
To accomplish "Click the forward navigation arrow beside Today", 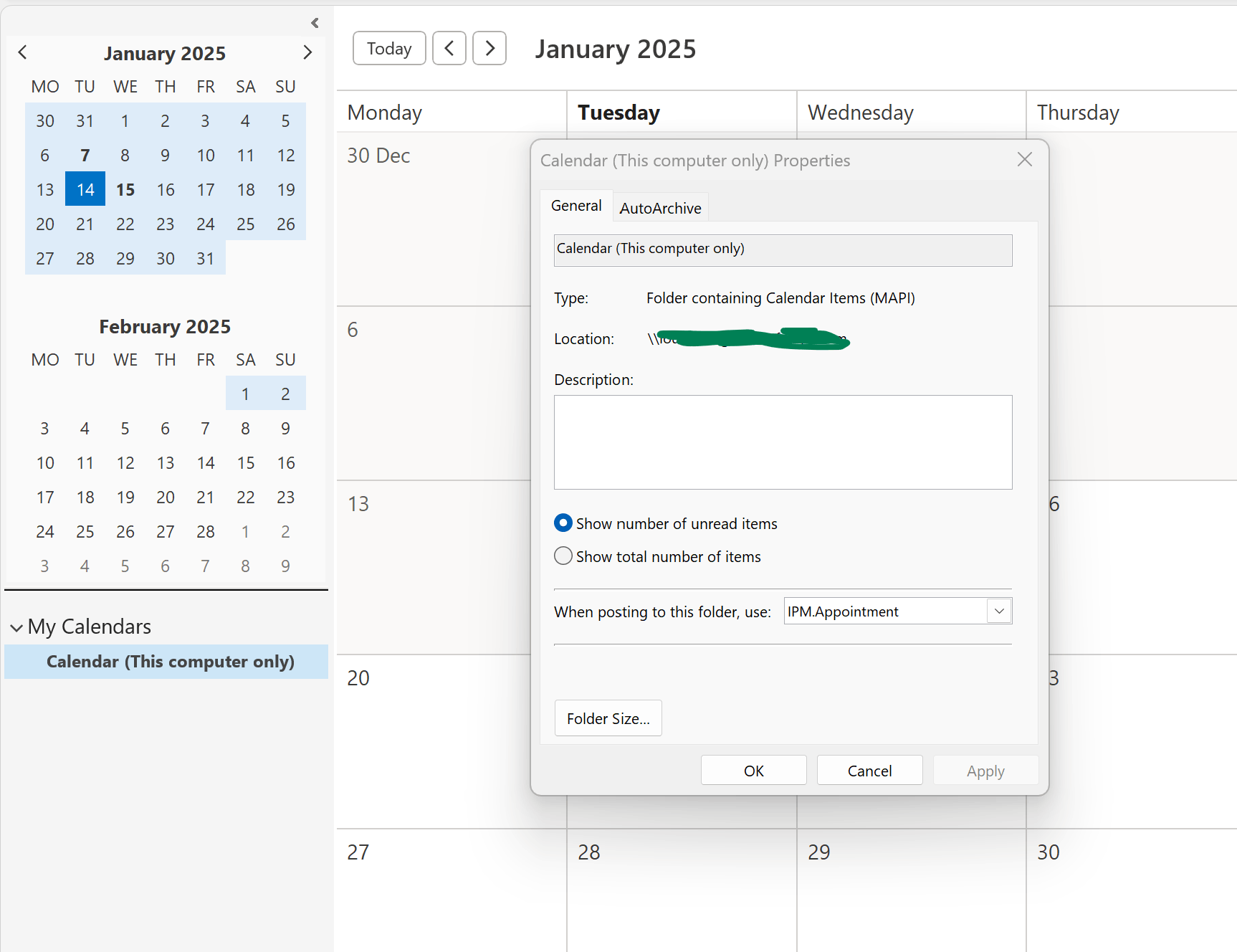I will coord(489,48).
